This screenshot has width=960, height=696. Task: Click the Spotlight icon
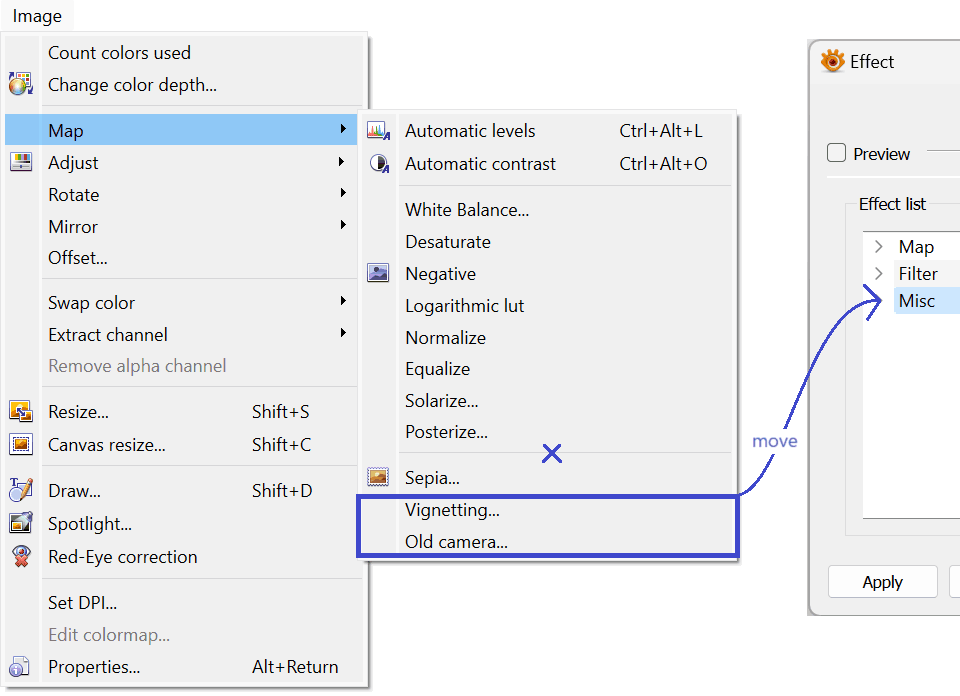click(x=21, y=523)
